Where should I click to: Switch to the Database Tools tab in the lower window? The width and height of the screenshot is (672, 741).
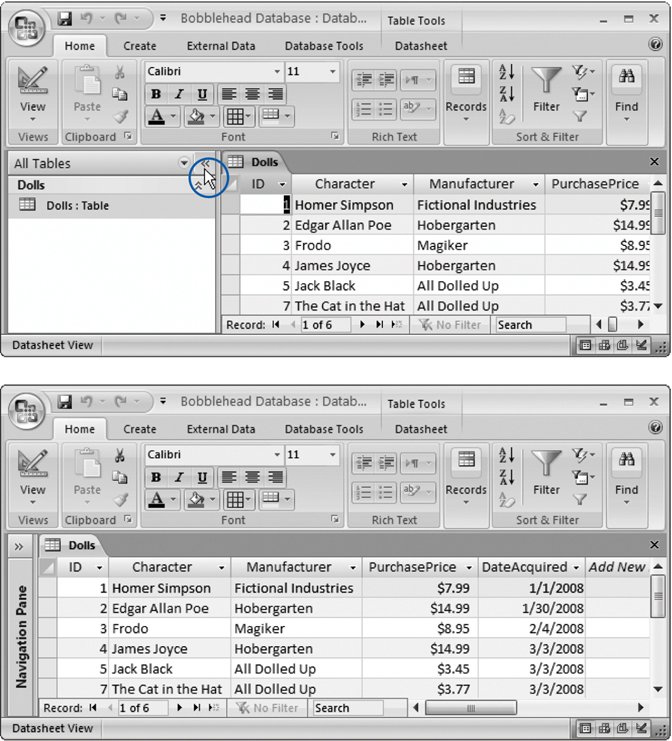[x=323, y=429]
